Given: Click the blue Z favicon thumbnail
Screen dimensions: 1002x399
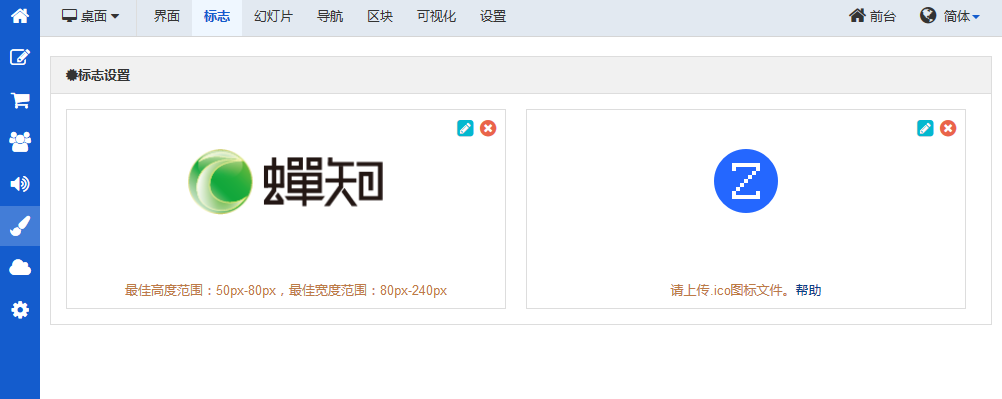Looking at the screenshot, I should point(746,181).
